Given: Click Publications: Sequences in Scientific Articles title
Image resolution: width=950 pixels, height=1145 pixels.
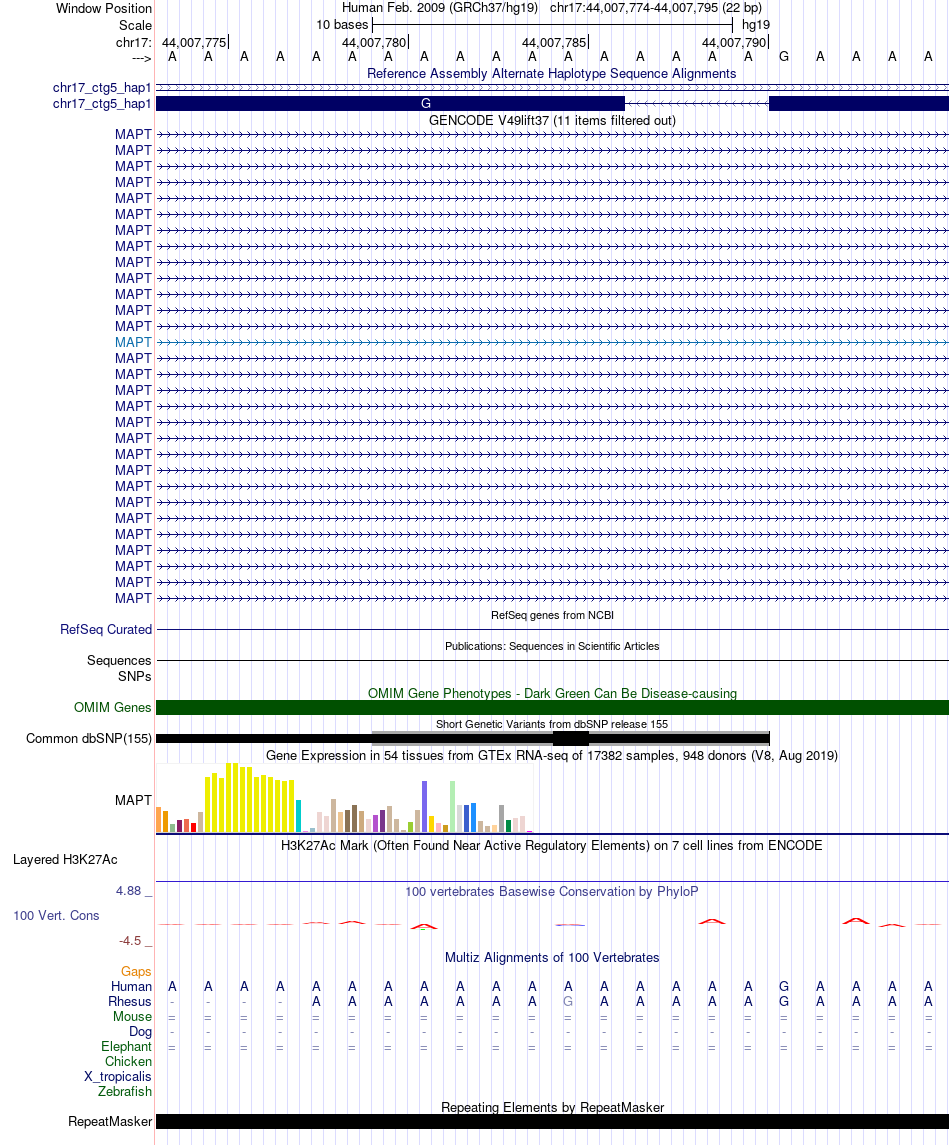Looking at the screenshot, I should point(552,646).
